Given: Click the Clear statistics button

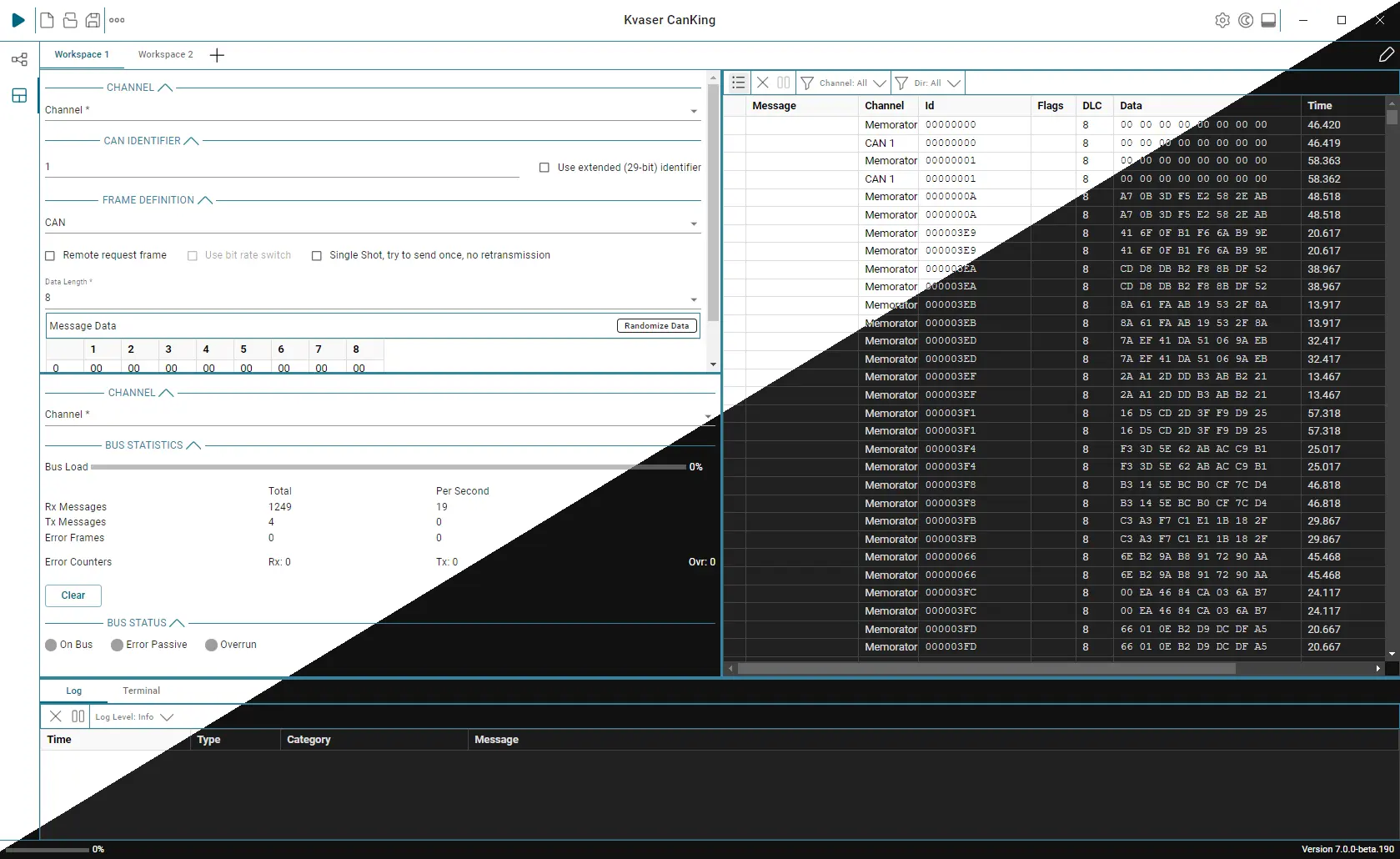Looking at the screenshot, I should point(73,595).
